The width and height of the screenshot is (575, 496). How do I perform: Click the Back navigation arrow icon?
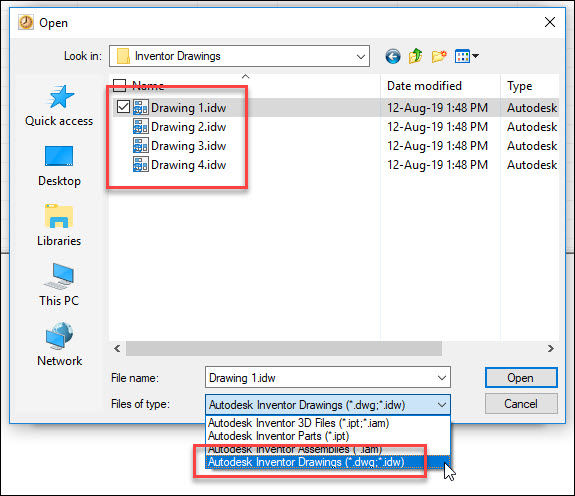click(x=393, y=56)
